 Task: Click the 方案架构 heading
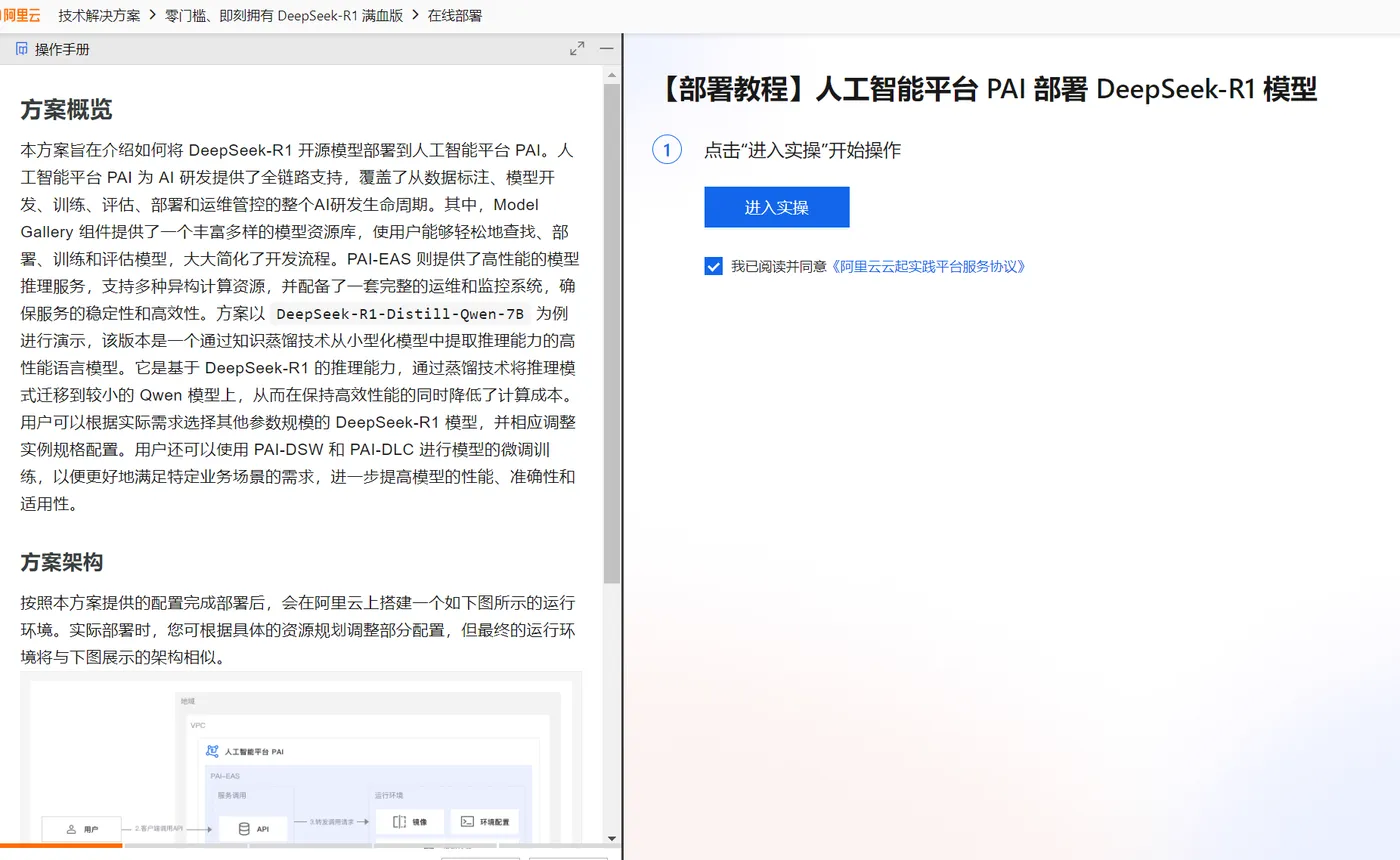(x=62, y=562)
